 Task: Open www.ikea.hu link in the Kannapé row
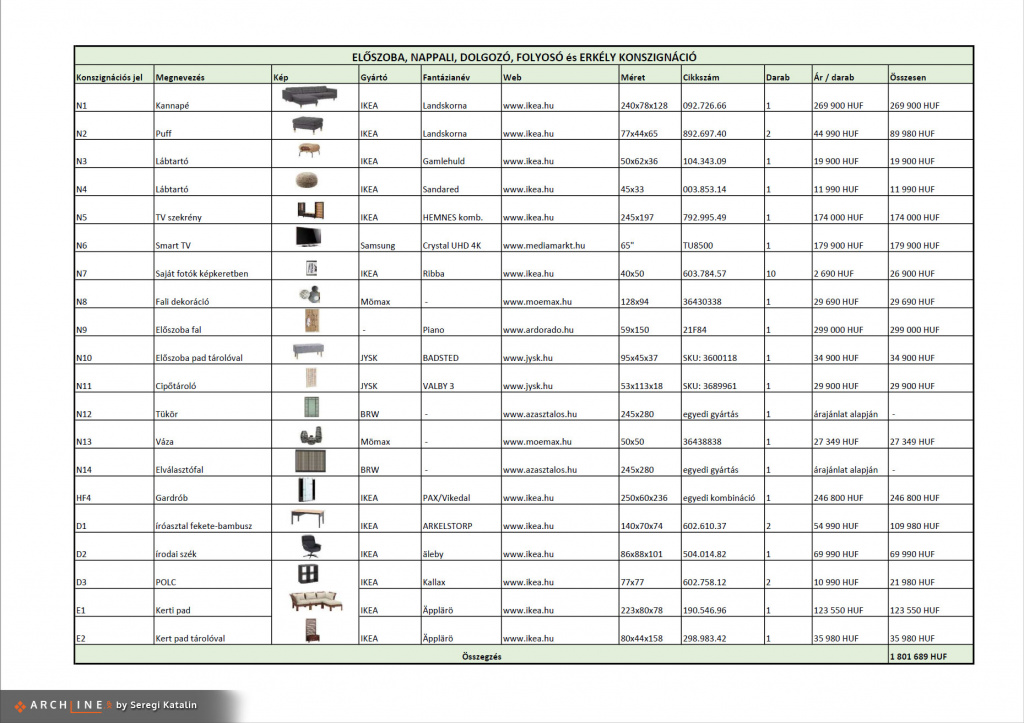point(528,105)
